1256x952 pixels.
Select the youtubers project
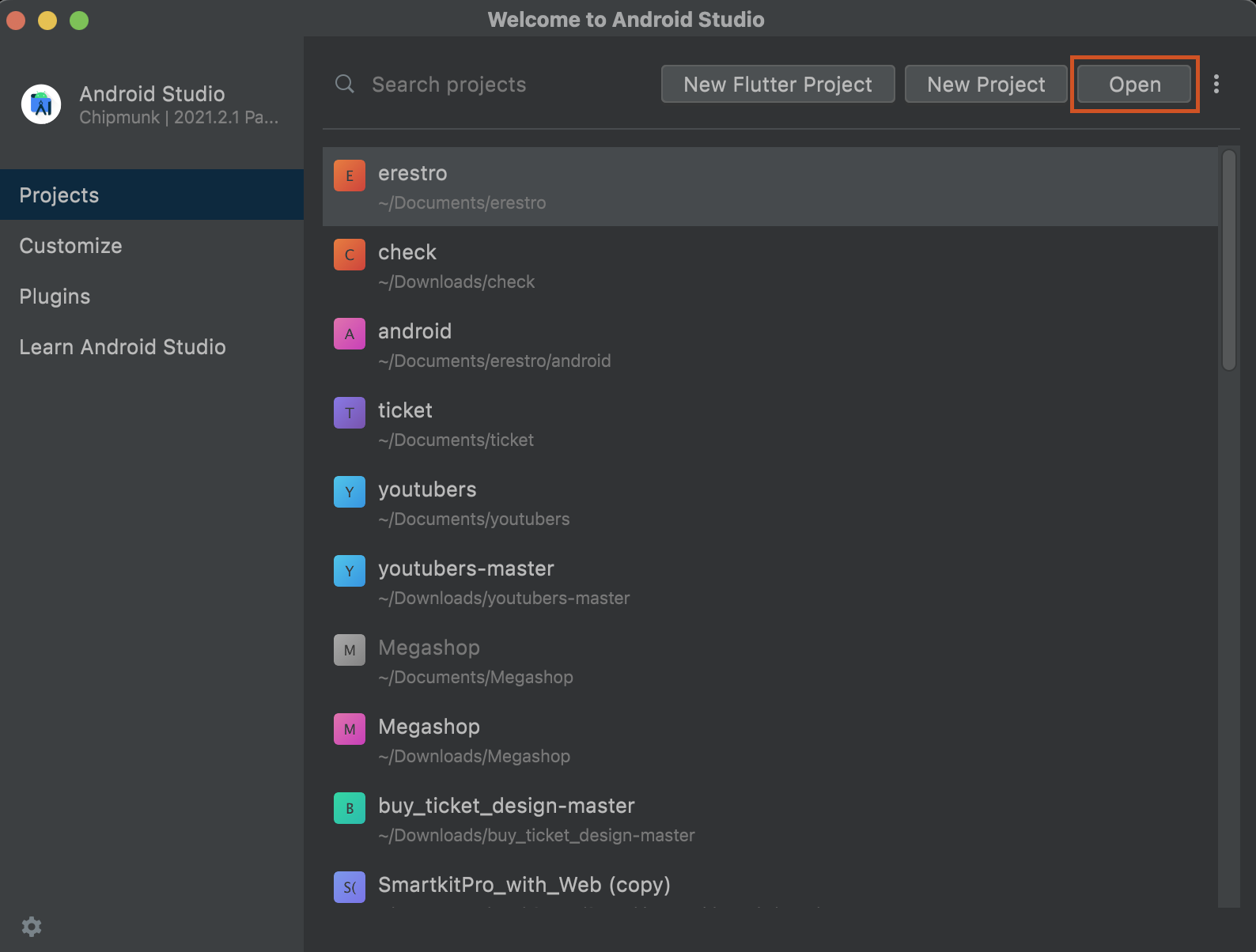(770, 503)
